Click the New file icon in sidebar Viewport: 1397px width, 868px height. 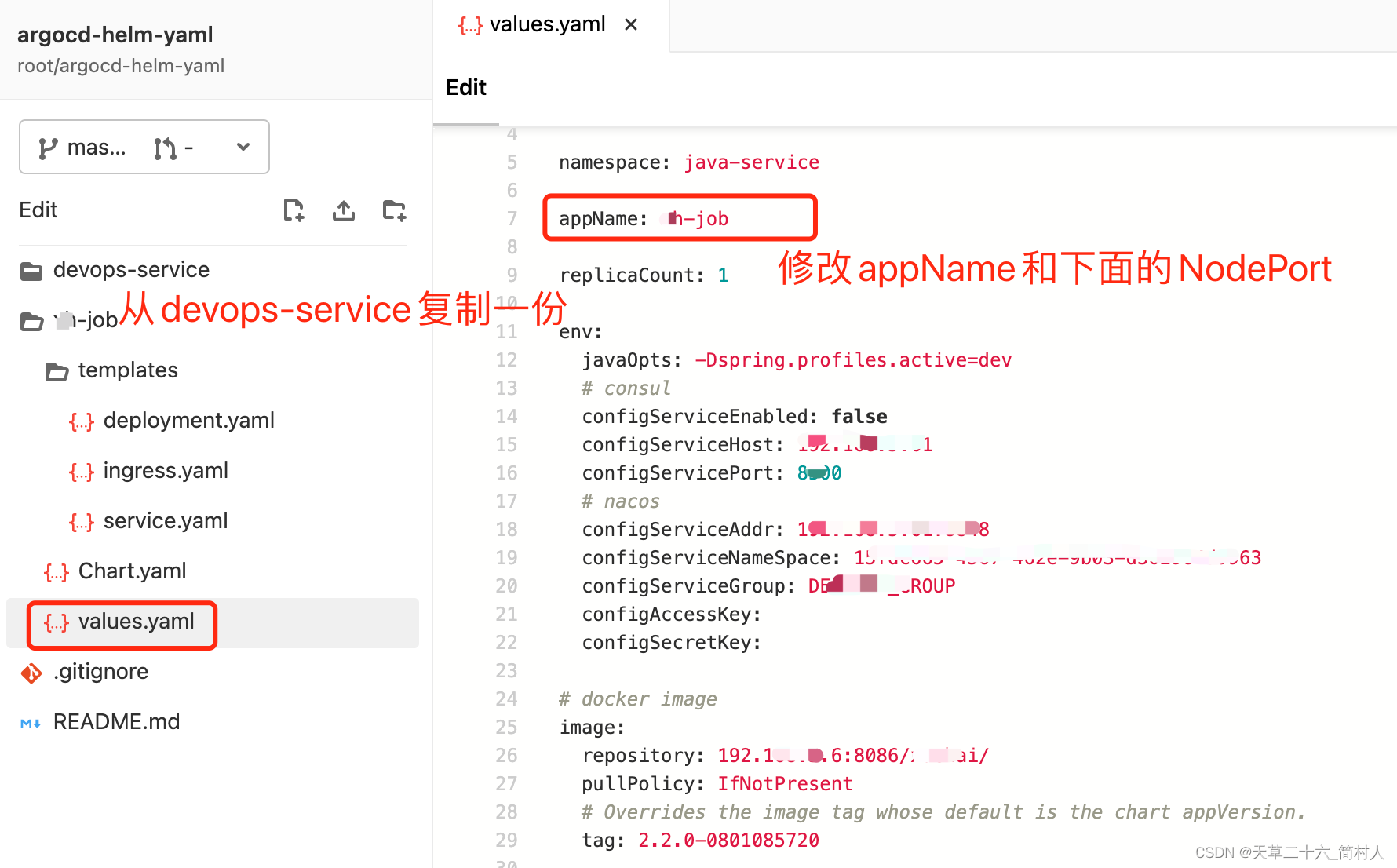coord(294,210)
